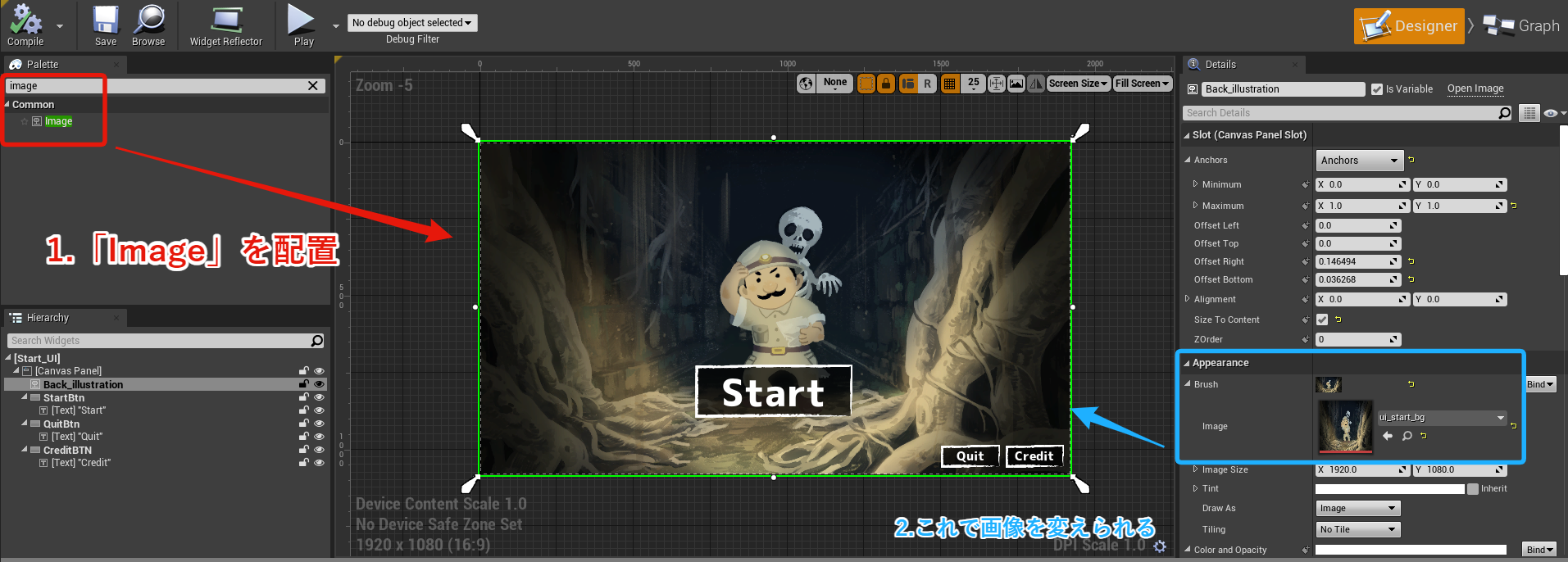
Task: Open localization preview globe icon
Action: (x=807, y=83)
